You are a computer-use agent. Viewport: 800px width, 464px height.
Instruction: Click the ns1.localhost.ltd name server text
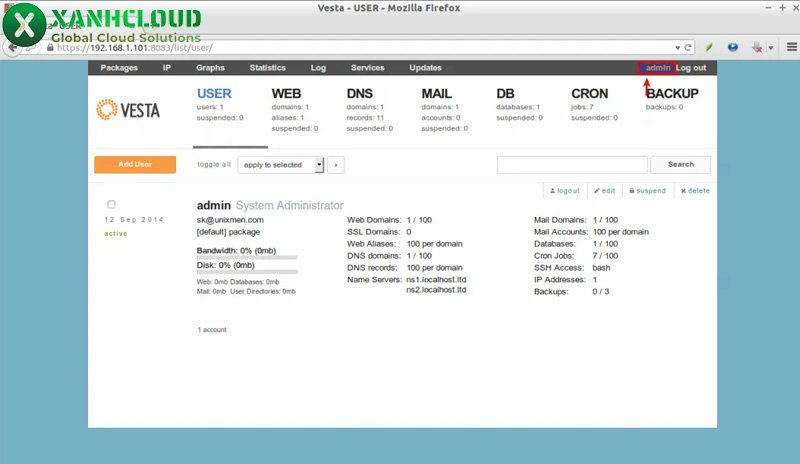point(436,280)
